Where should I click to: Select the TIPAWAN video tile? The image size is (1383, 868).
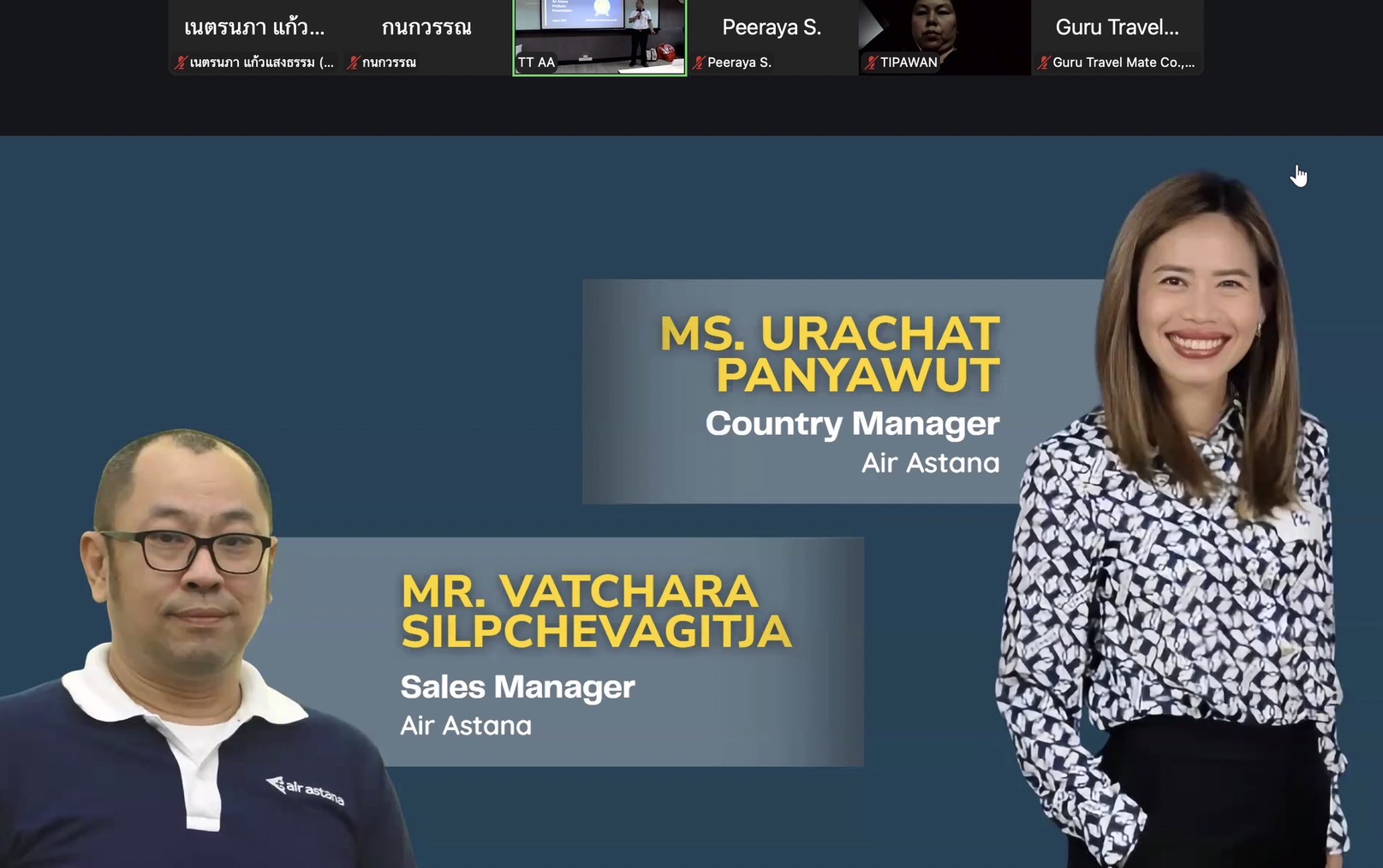945,37
